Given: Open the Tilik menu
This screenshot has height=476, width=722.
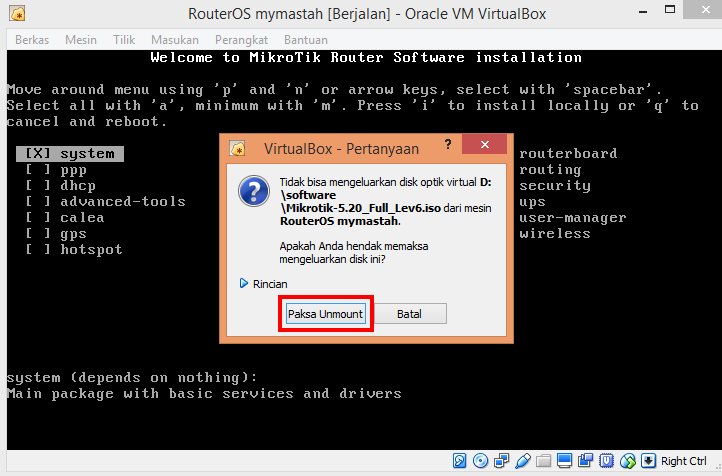Looking at the screenshot, I should coord(124,40).
